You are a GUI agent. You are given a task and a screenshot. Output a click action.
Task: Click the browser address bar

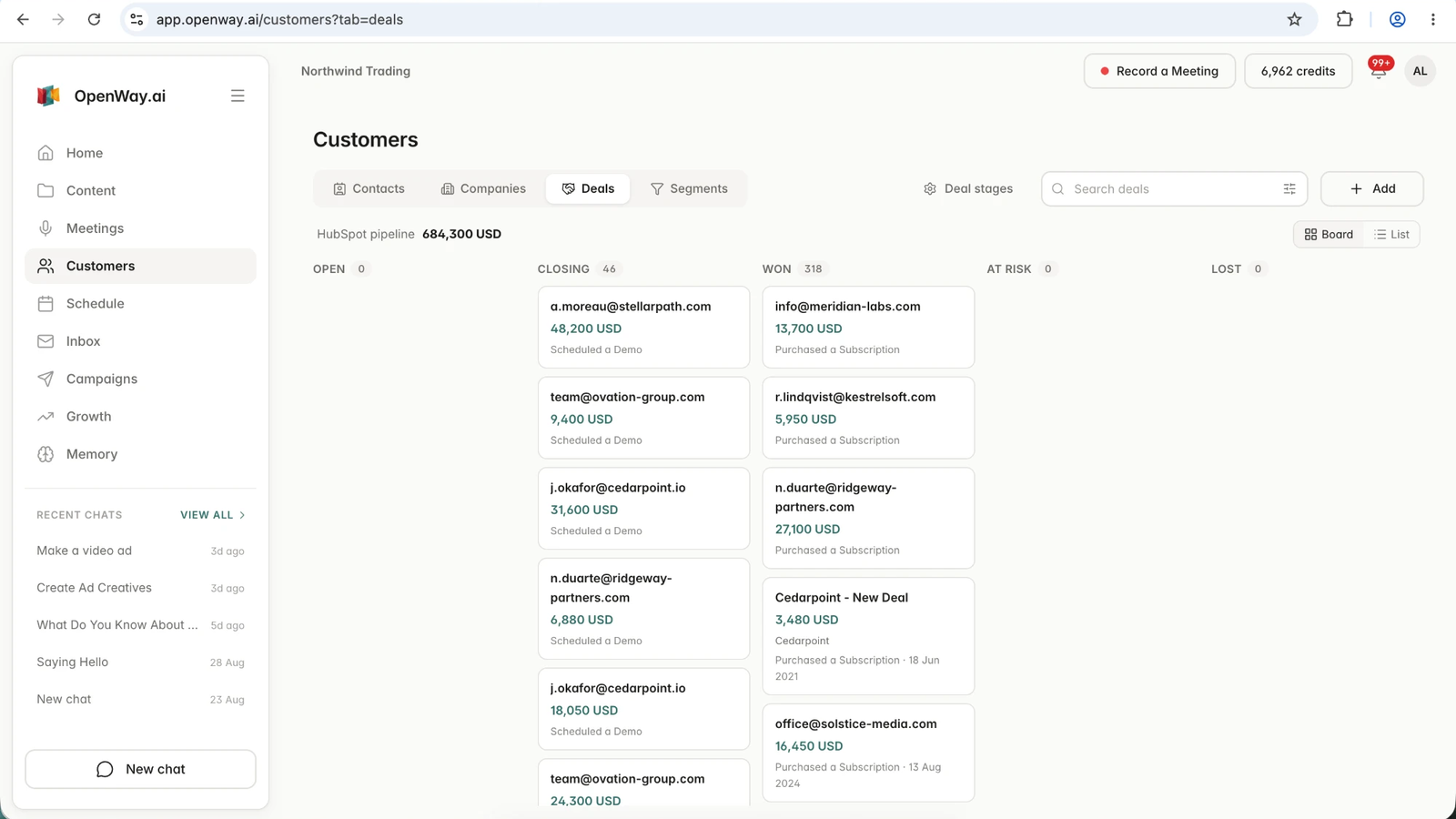click(719, 19)
